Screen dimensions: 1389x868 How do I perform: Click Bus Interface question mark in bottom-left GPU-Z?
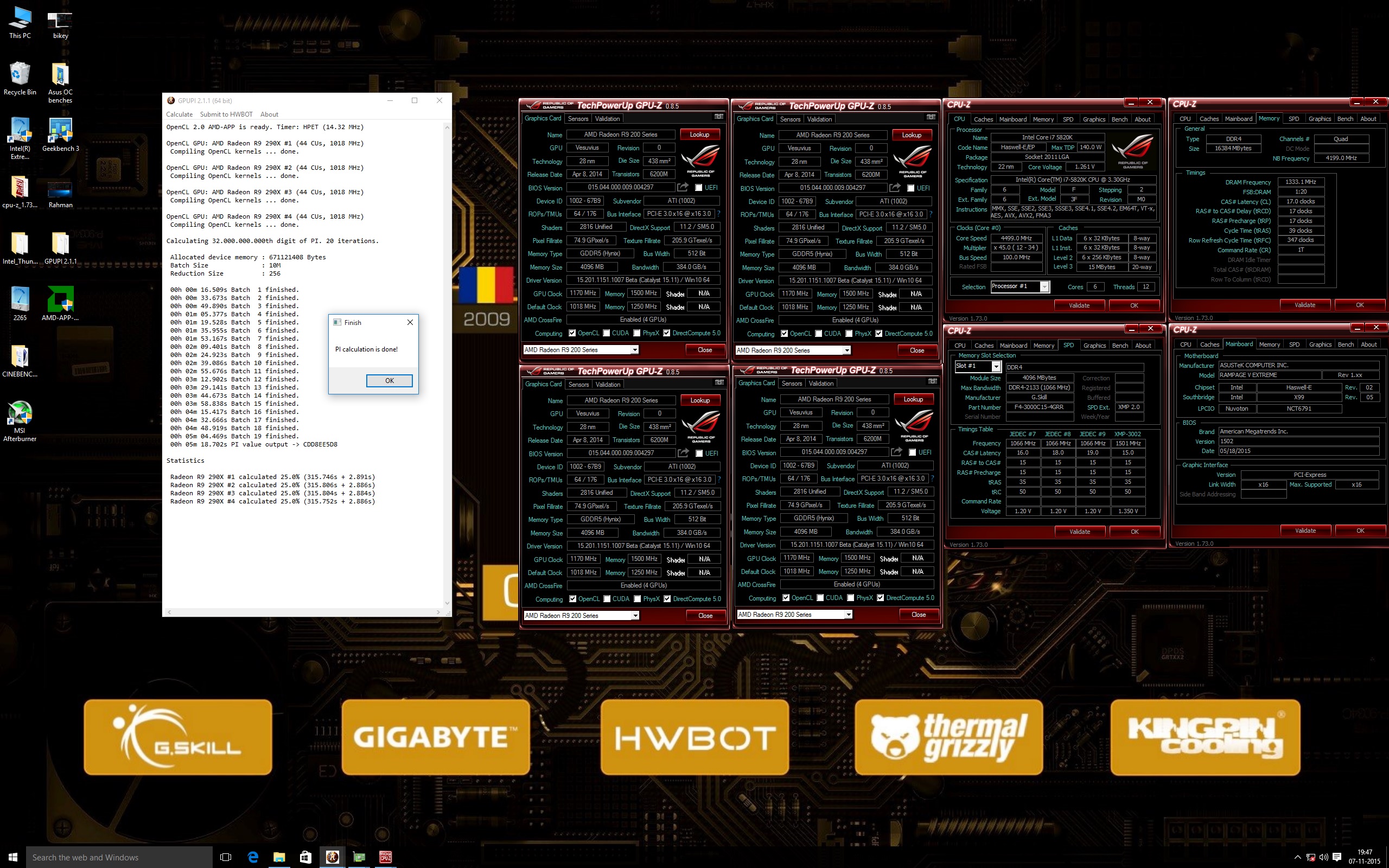(x=718, y=480)
